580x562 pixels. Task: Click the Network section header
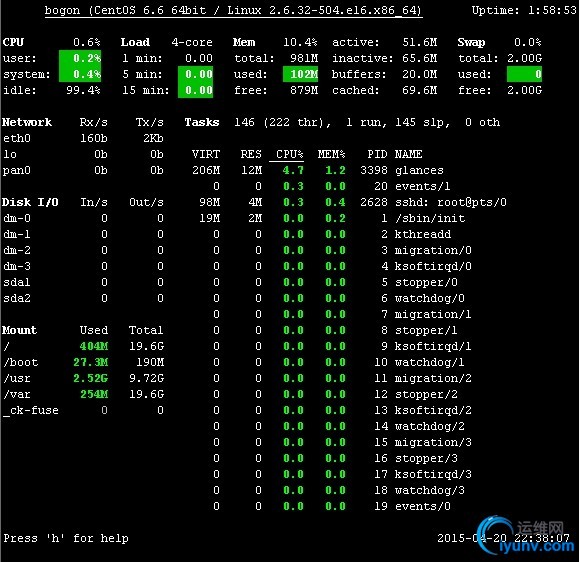(27, 122)
